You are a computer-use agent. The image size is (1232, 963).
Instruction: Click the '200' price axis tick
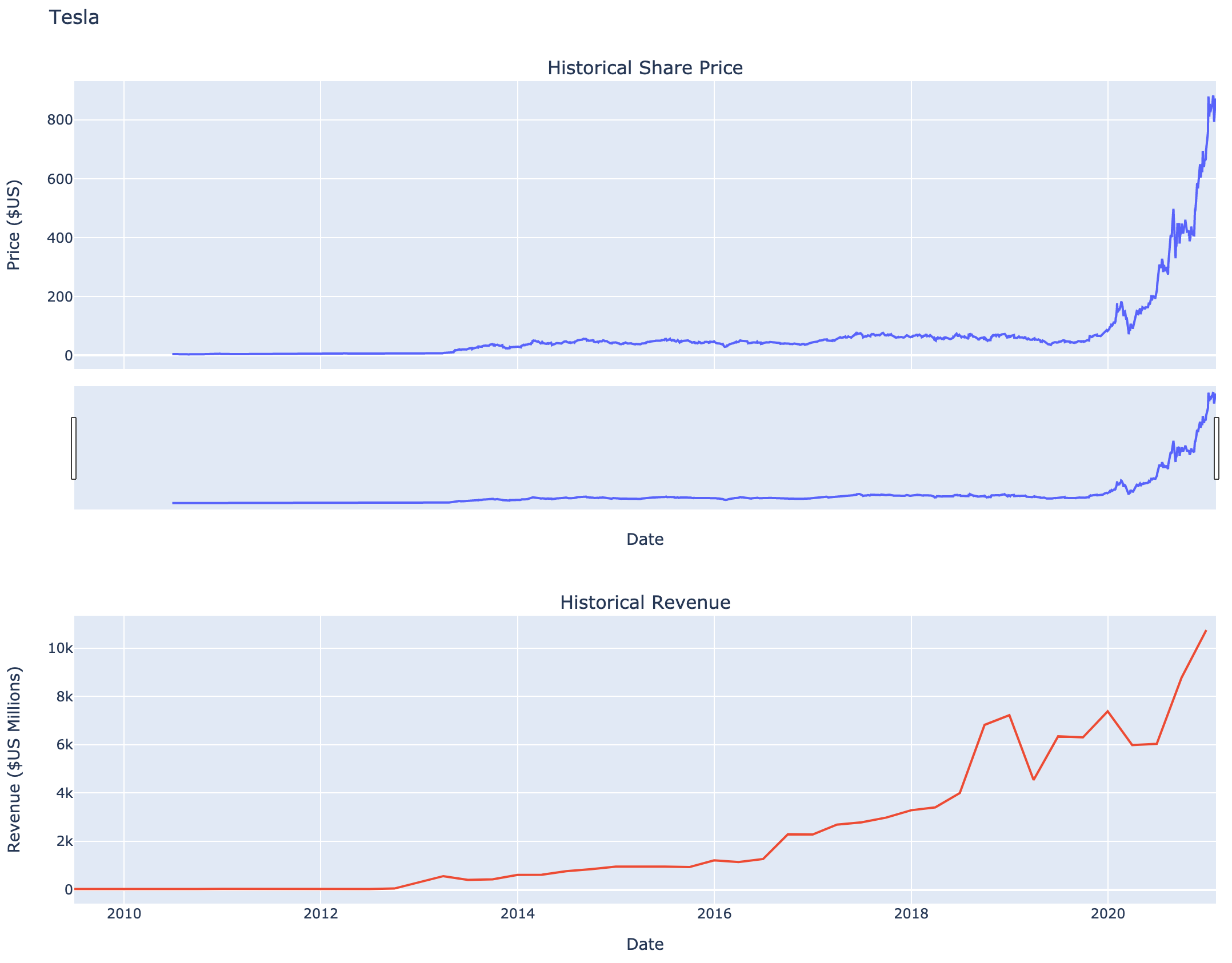coord(61,296)
